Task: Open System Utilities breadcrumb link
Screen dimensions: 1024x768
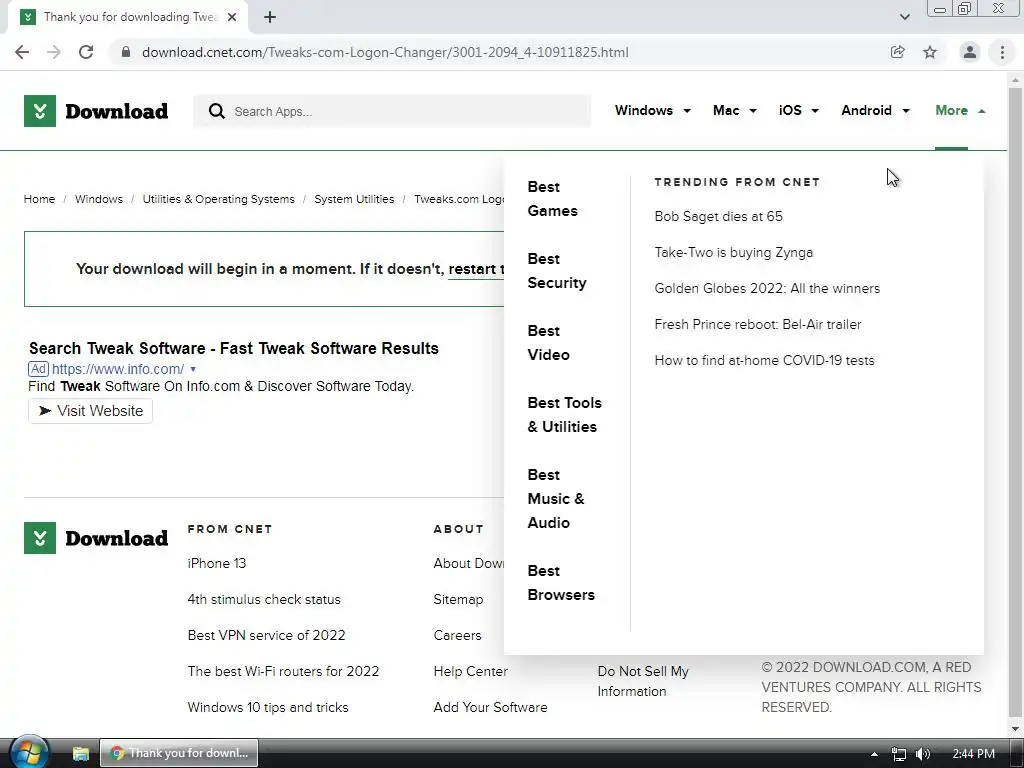Action: 354,199
